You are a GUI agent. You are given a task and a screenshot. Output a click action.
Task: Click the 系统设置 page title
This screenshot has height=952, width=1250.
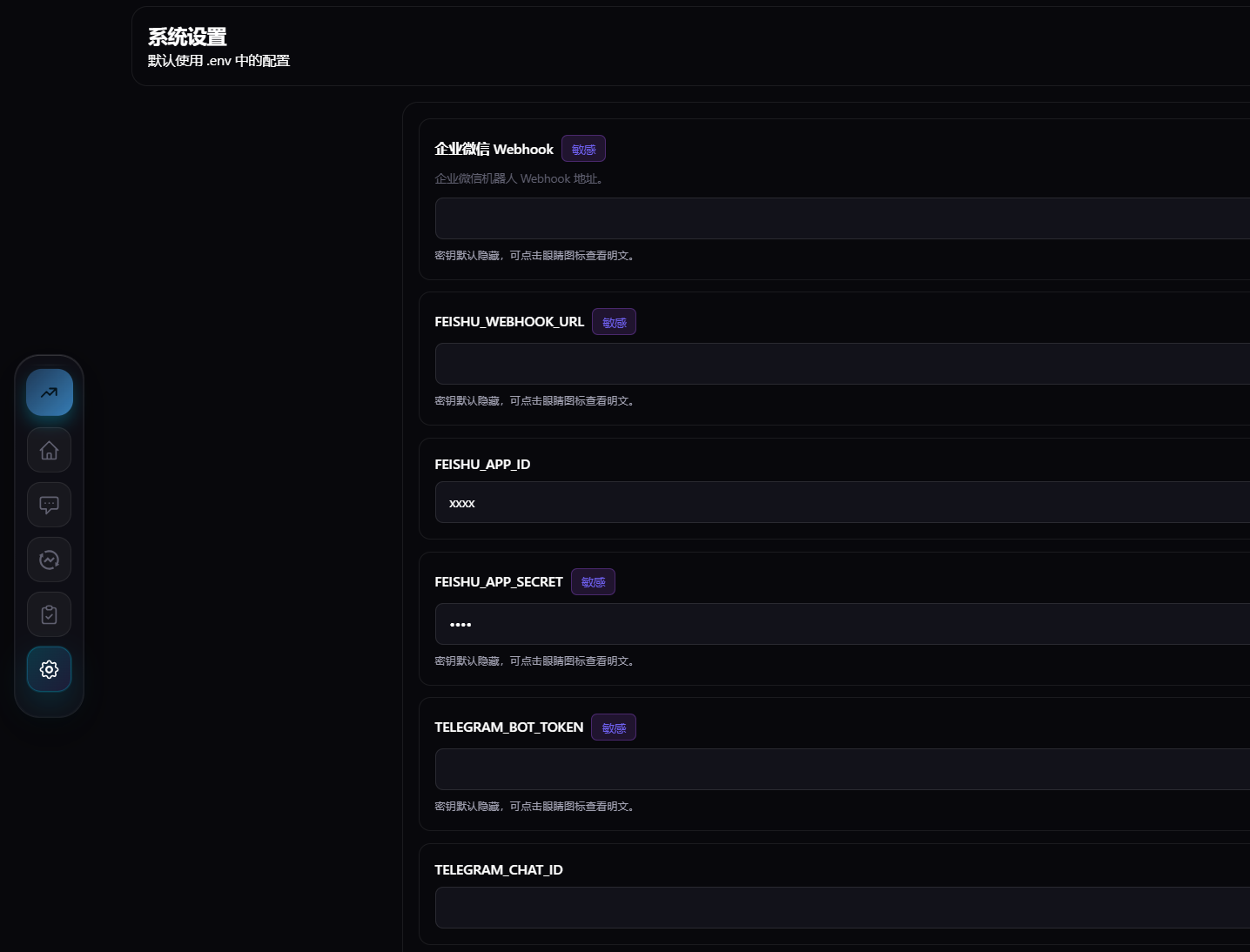point(186,37)
